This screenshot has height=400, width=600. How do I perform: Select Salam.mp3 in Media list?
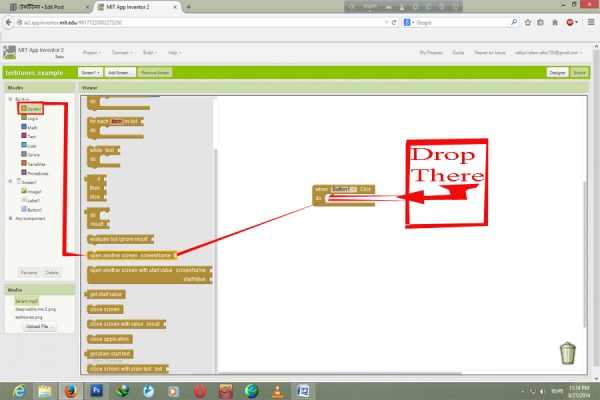[x=26, y=301]
